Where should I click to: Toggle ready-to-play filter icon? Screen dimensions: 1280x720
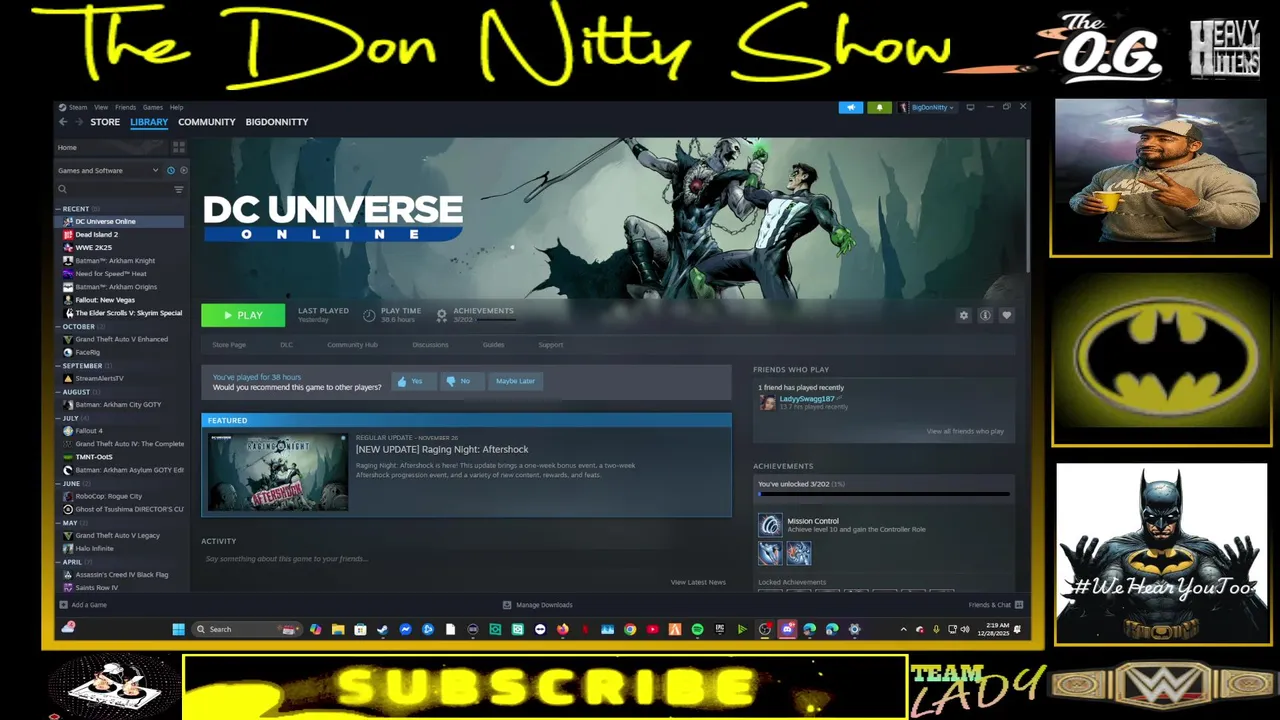182,171
